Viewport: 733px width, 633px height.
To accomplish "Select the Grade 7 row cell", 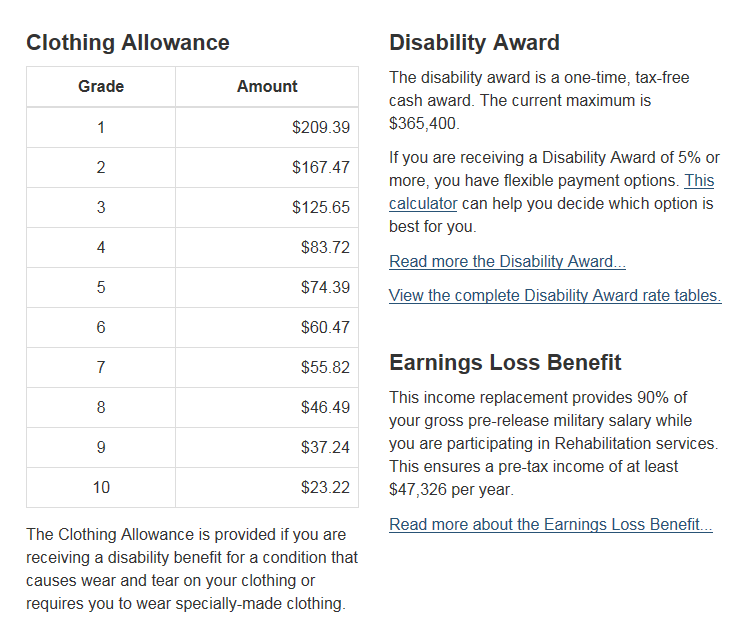I will tap(101, 367).
